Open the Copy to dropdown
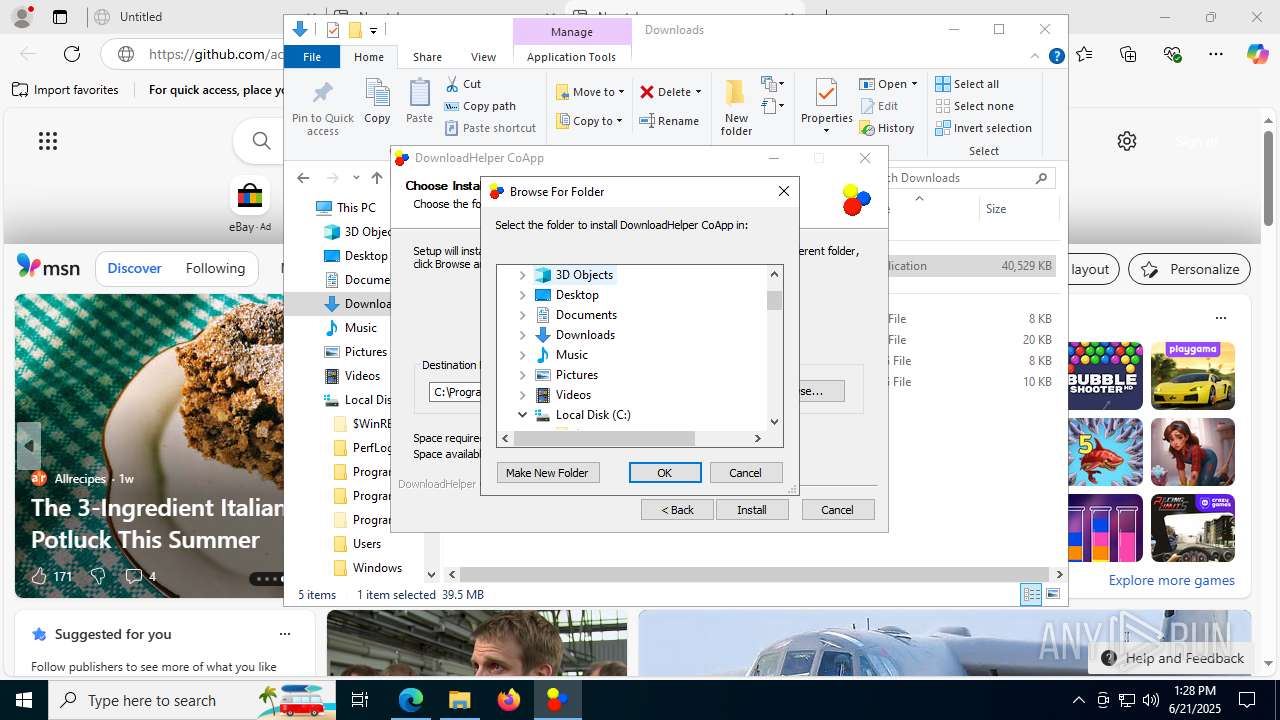Screen dimensions: 1280x720 click(589, 121)
